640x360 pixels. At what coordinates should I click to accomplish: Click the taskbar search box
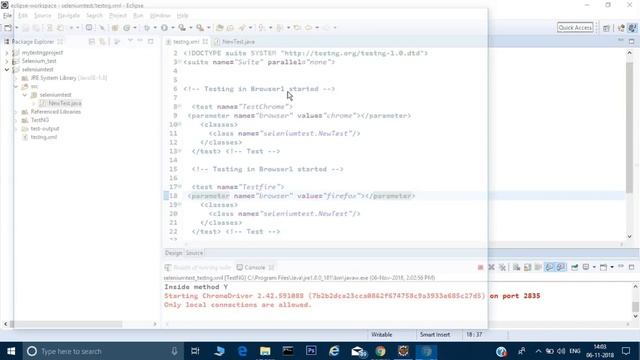pos(102,351)
